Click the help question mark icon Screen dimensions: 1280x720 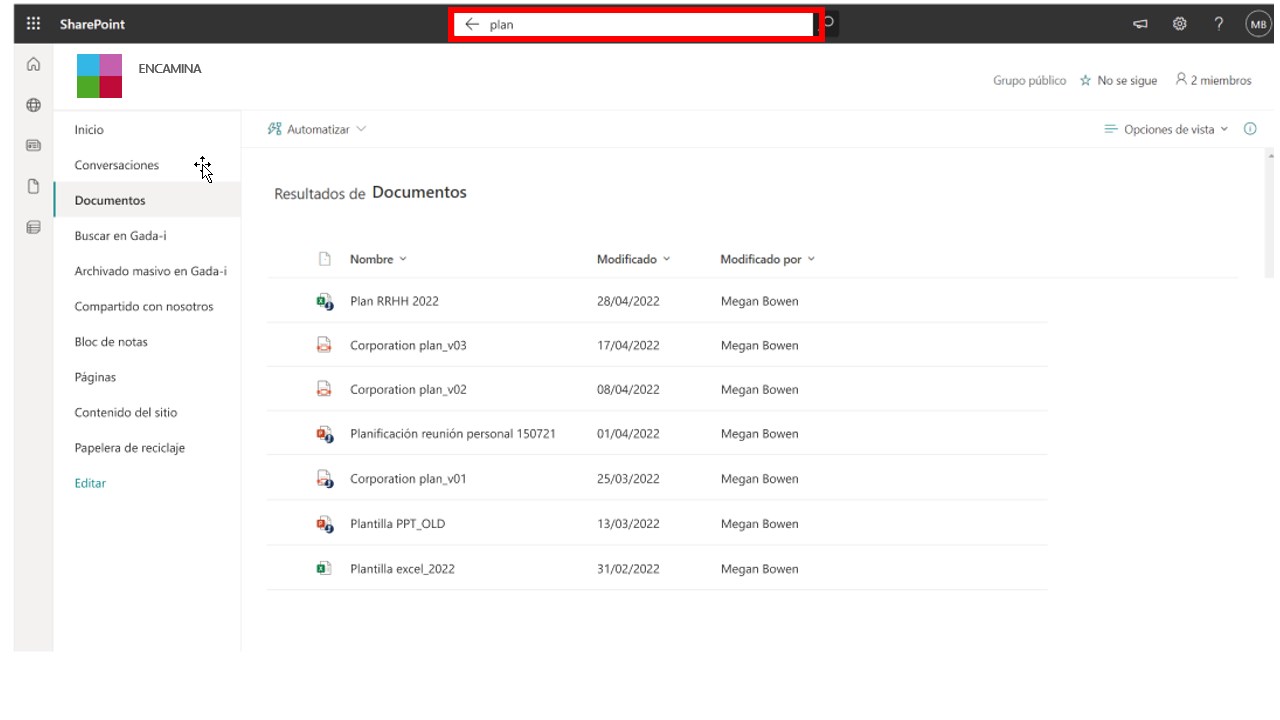1219,24
